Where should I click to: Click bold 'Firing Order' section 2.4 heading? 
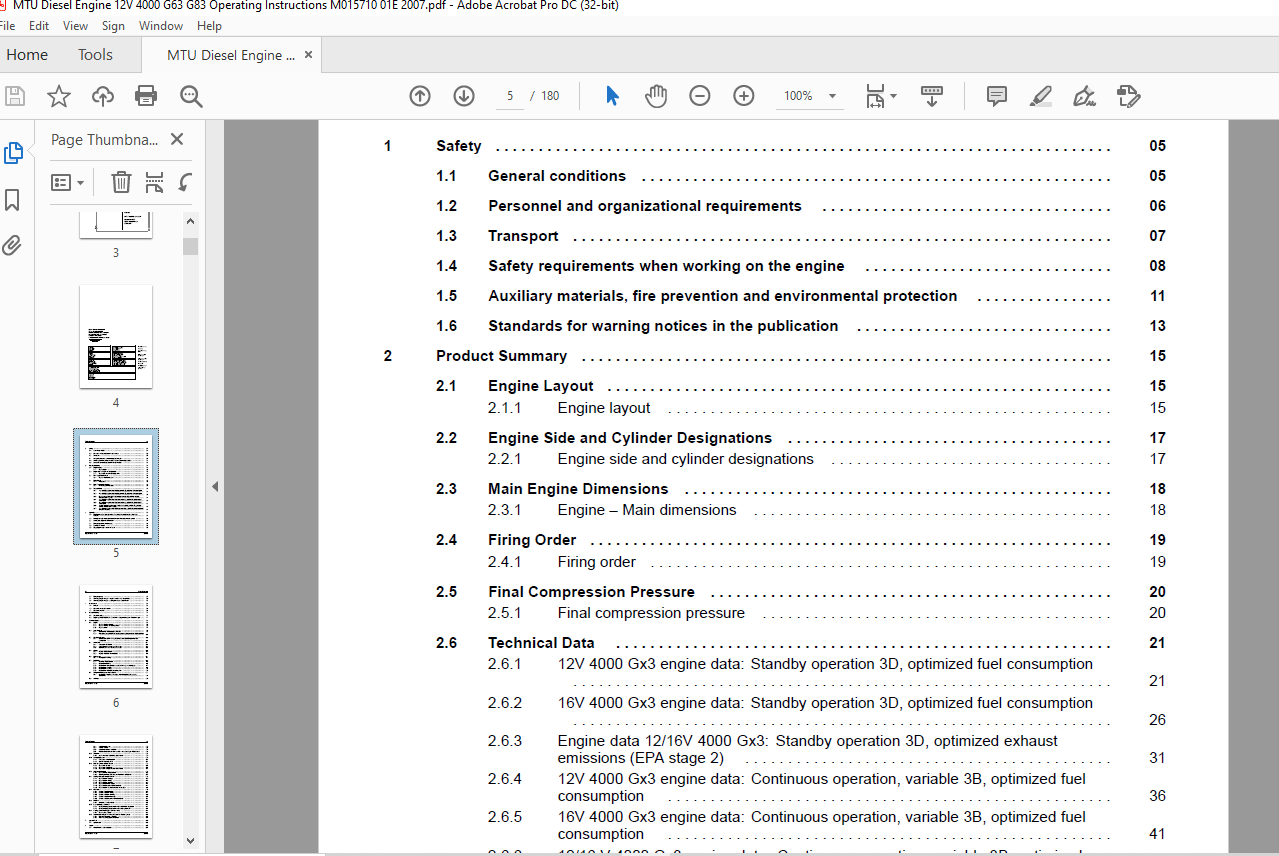tap(532, 540)
